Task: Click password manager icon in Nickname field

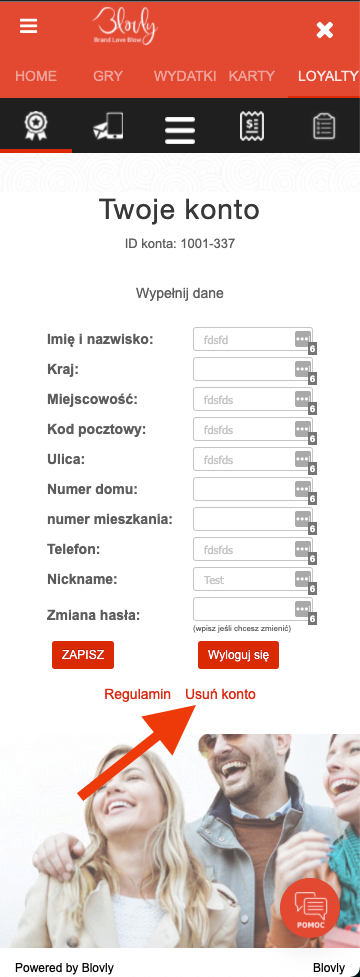Action: tap(302, 578)
